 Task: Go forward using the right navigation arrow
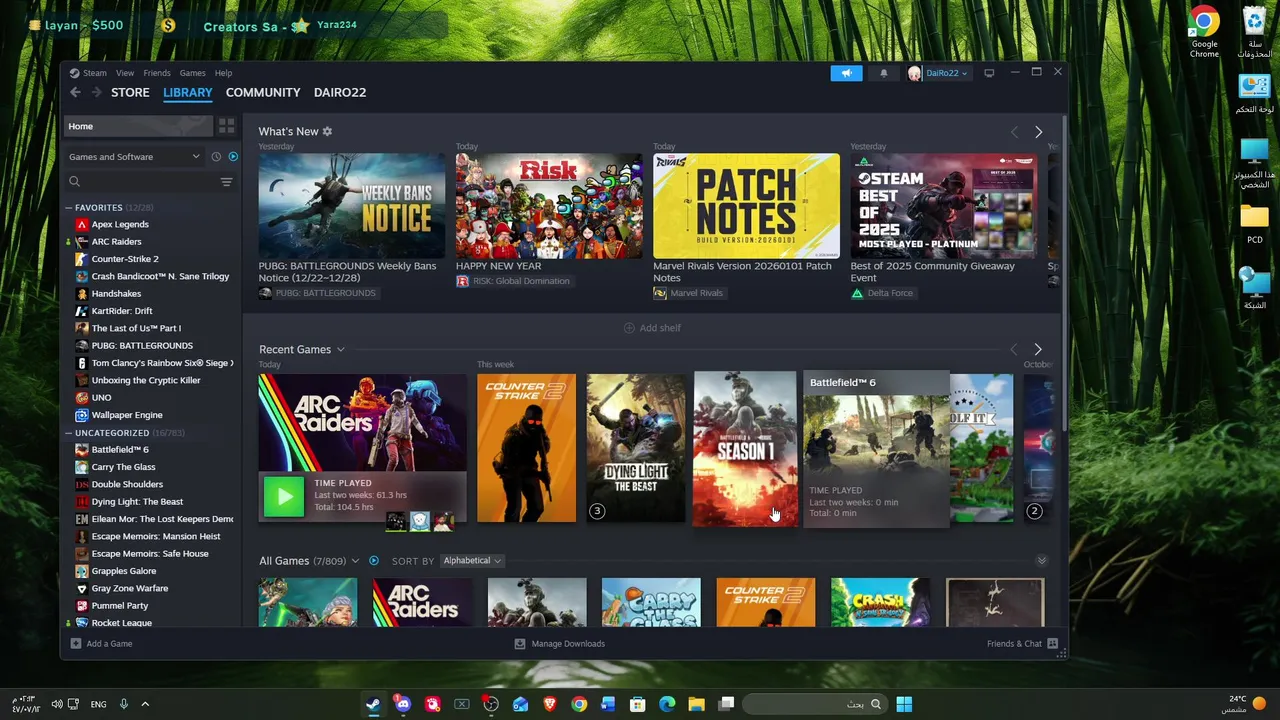96,92
